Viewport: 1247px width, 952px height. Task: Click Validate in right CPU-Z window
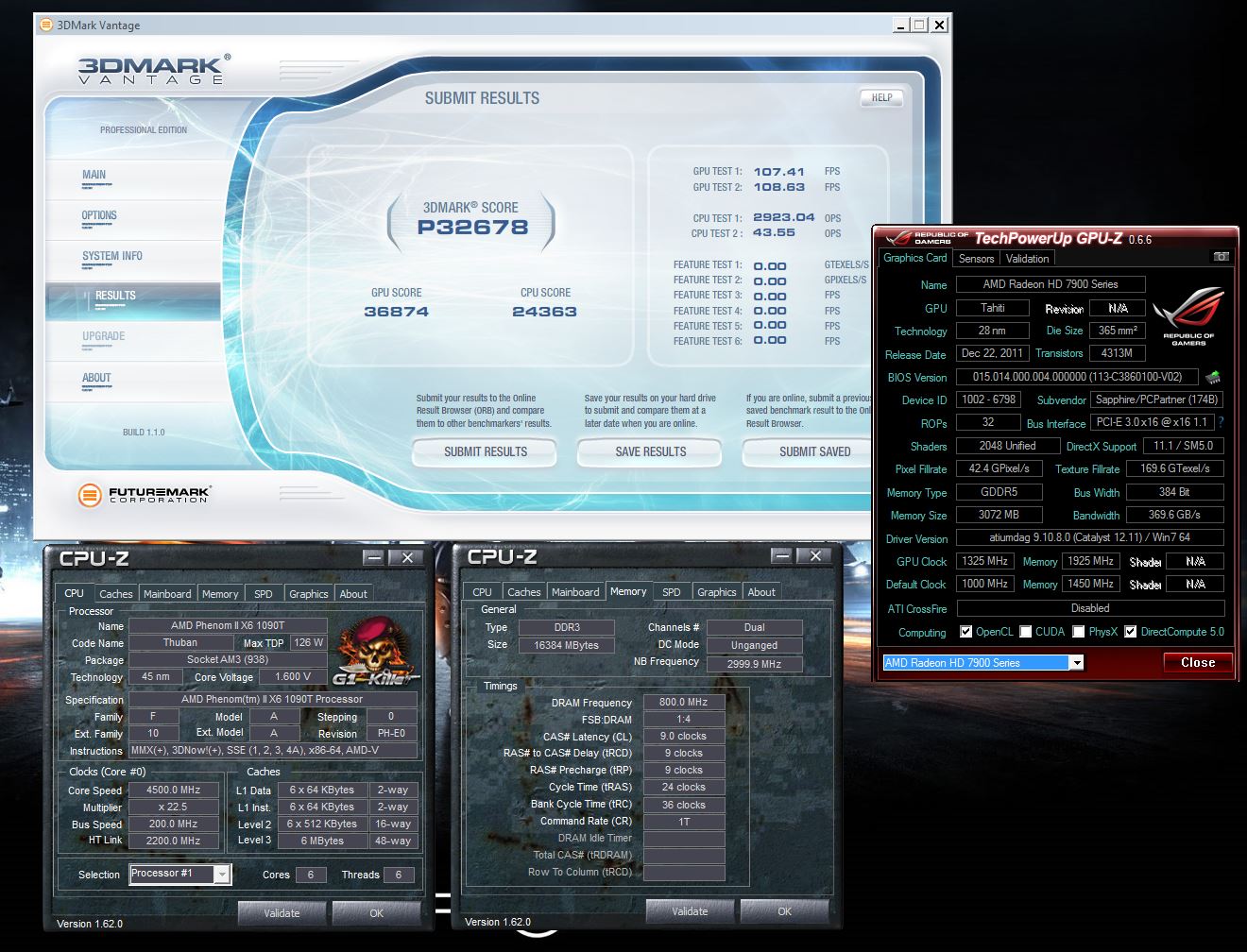pyautogui.click(x=690, y=911)
